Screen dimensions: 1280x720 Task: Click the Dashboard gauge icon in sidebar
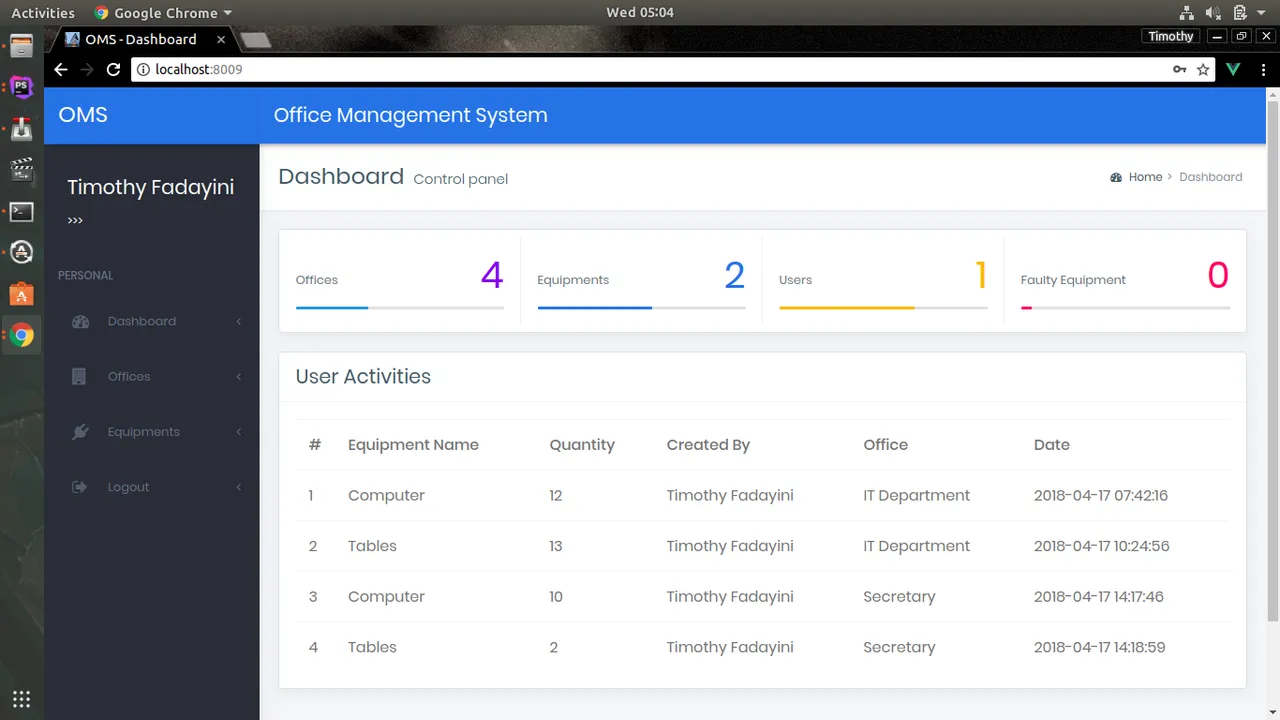(81, 322)
